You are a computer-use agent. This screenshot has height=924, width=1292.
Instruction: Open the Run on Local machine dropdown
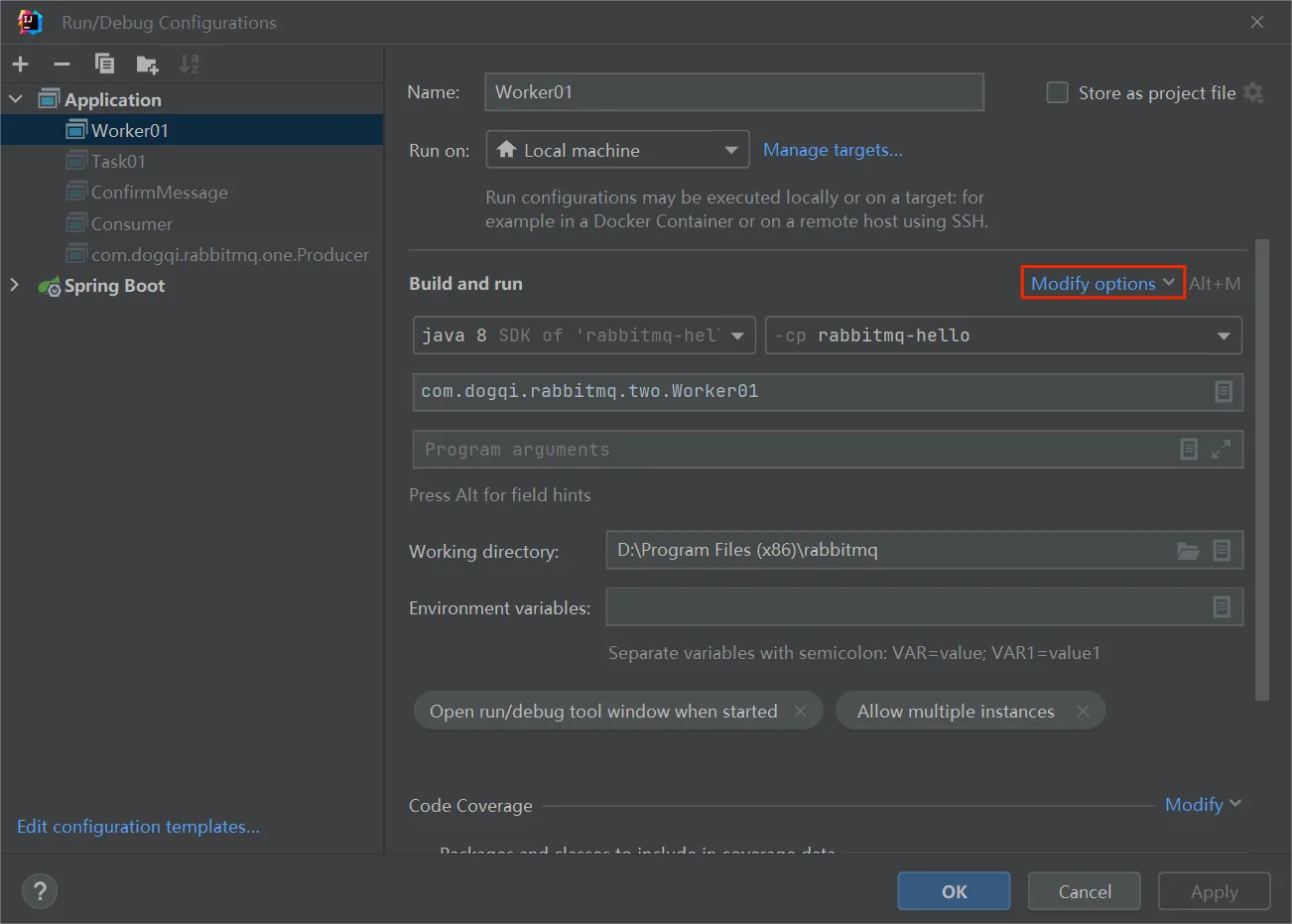(617, 150)
